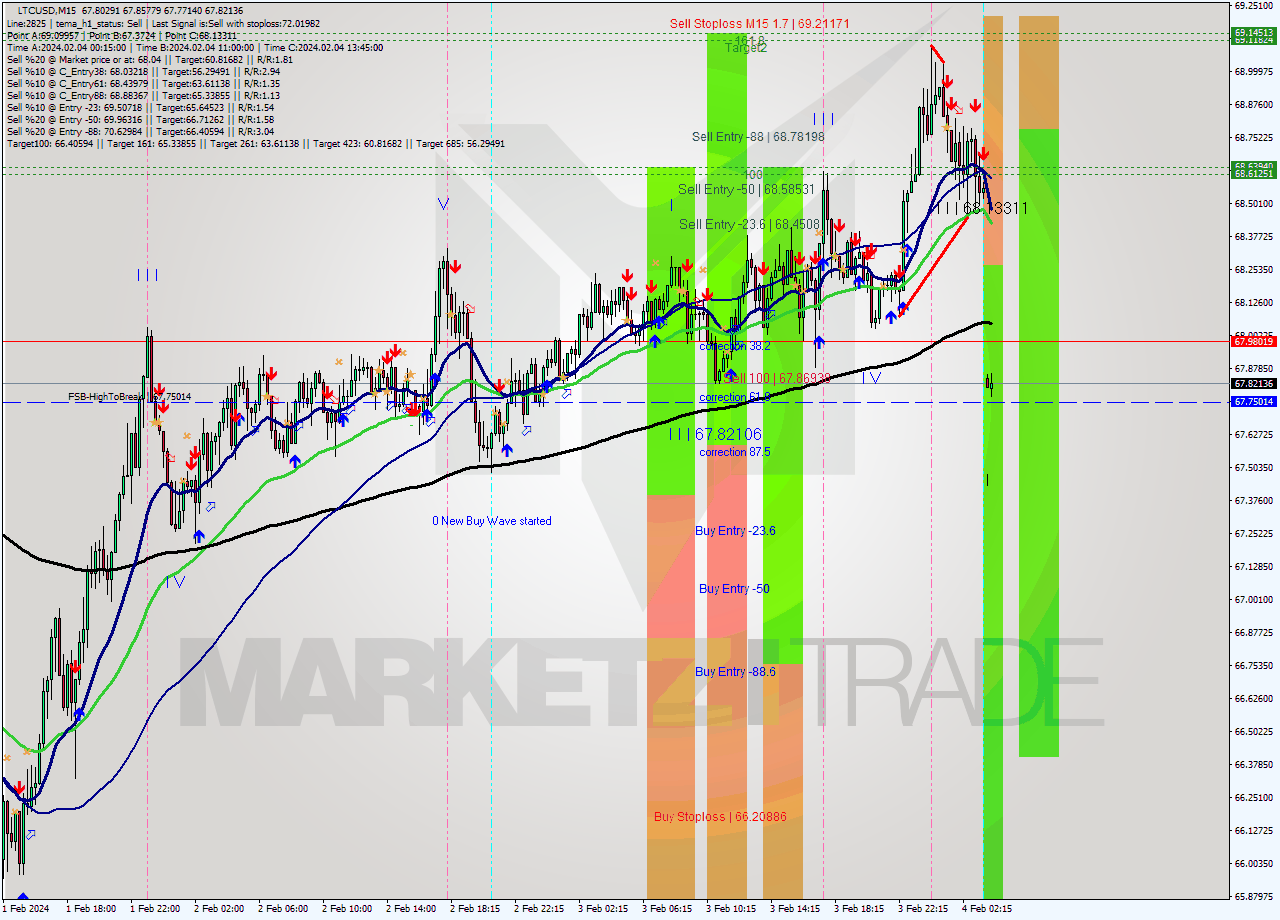Image resolution: width=1280 pixels, height=920 pixels.
Task: Click '3 Feb 22:15' on the time axis
Action: (923, 909)
